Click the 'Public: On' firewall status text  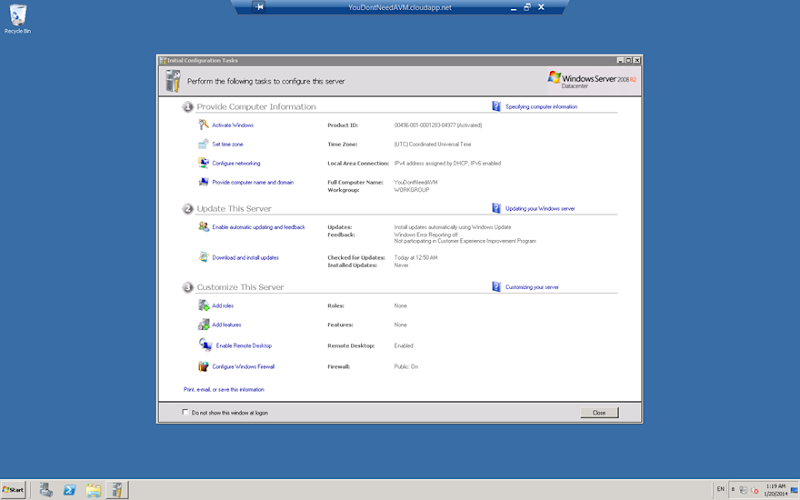(406, 366)
